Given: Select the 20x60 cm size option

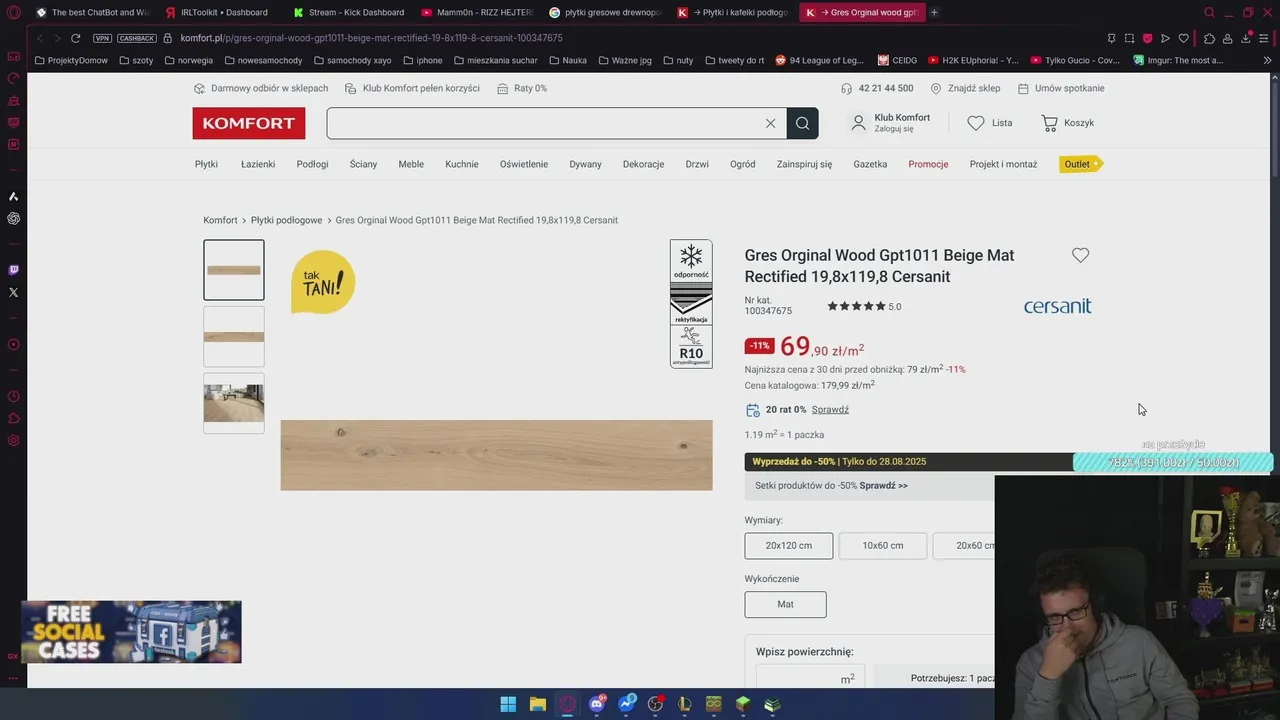Looking at the screenshot, I should [965, 546].
